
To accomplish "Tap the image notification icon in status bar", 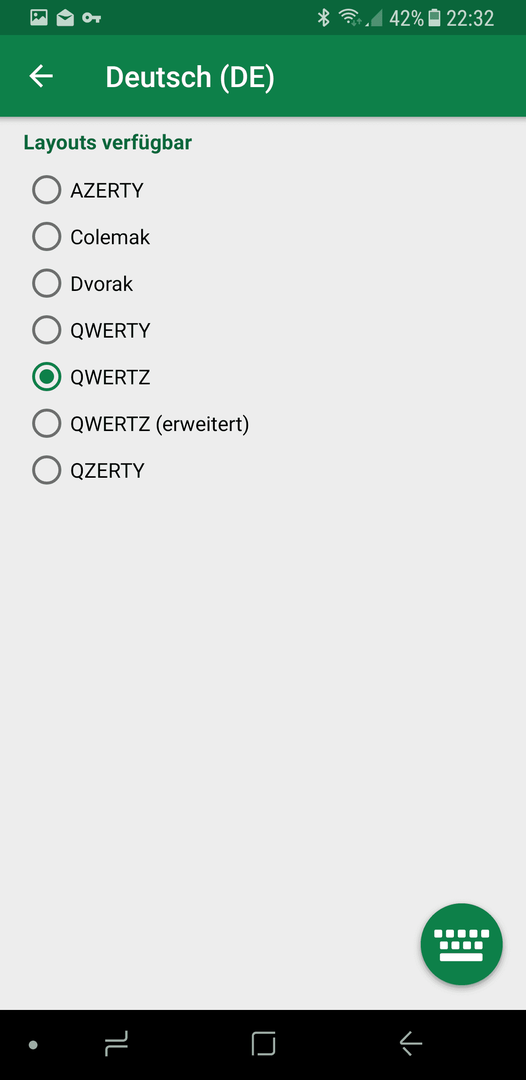I will pos(39,18).
